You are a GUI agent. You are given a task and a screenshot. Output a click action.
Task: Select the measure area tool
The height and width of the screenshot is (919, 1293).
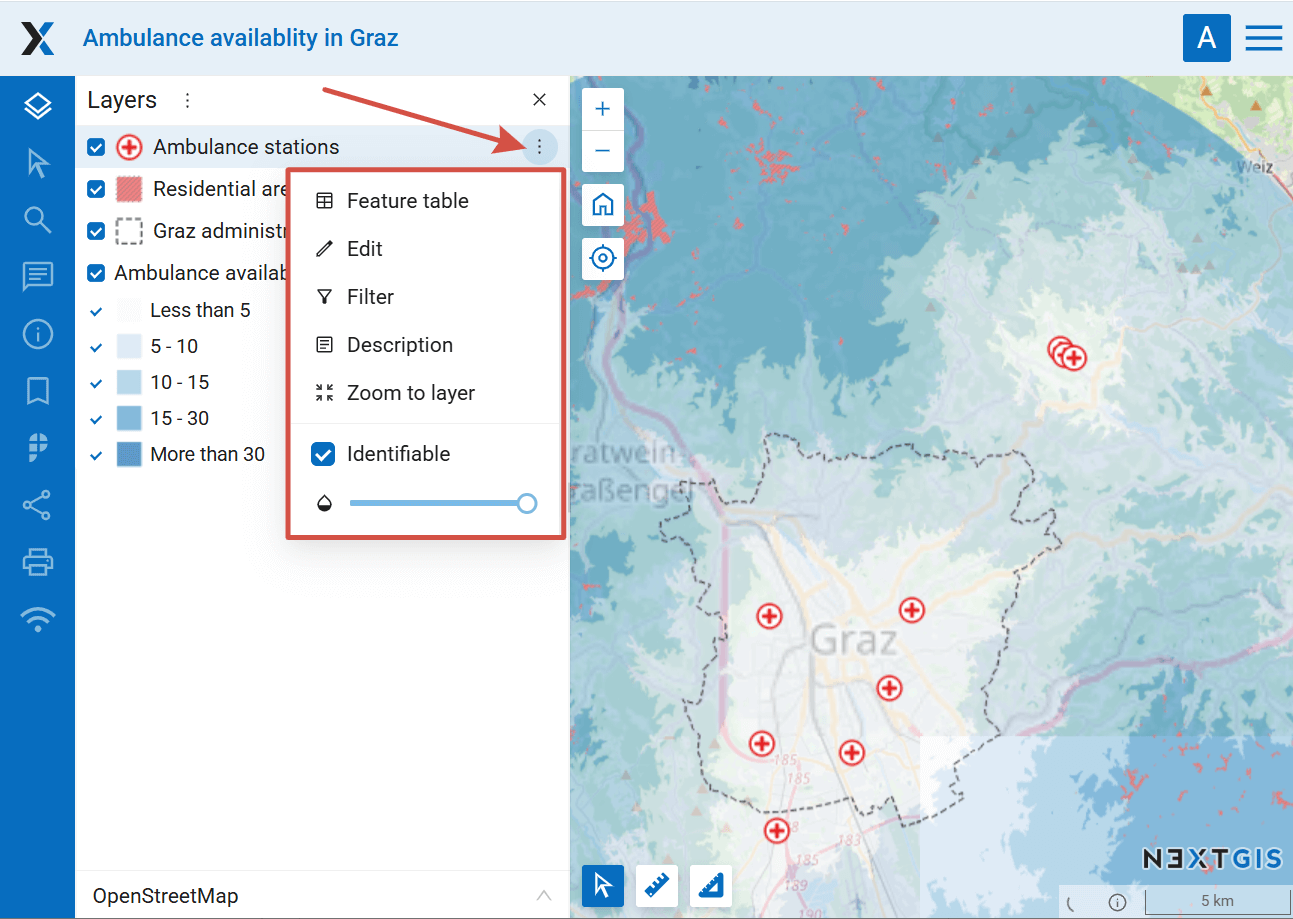(711, 886)
